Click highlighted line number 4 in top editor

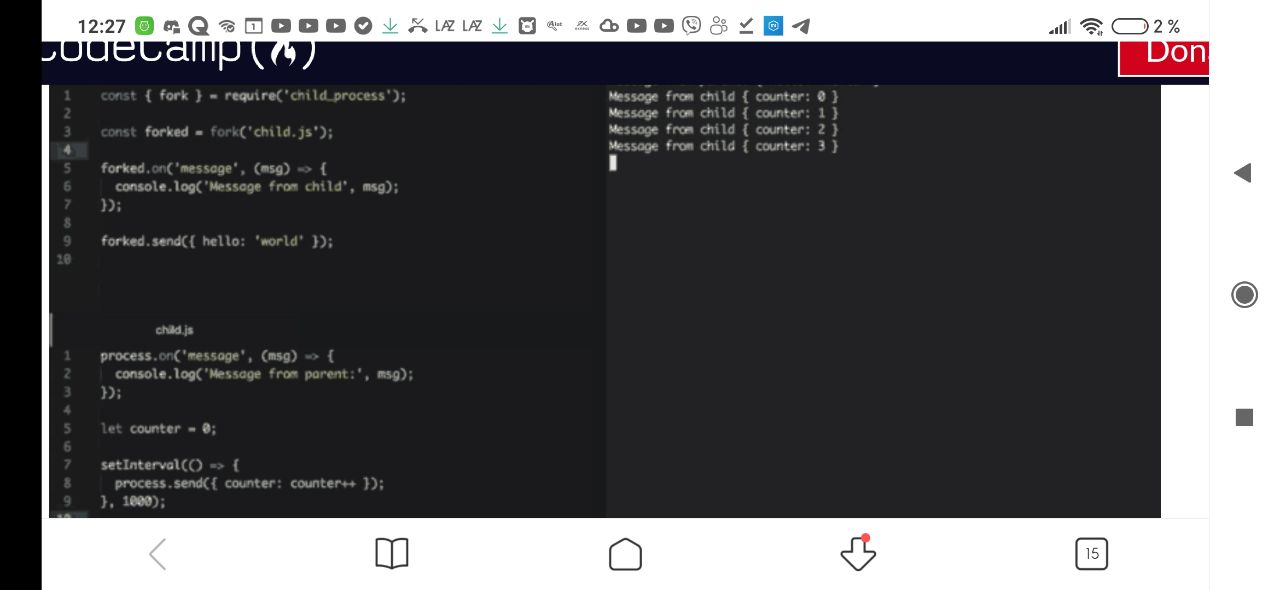[x=68, y=150]
